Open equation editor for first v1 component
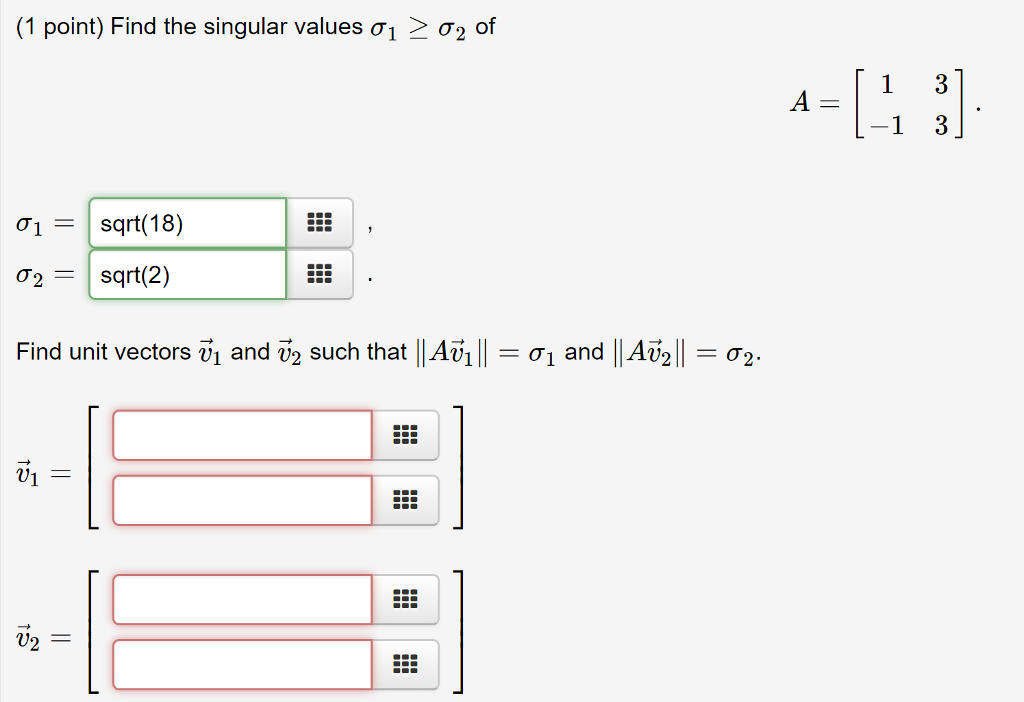This screenshot has height=702, width=1024. 406,435
